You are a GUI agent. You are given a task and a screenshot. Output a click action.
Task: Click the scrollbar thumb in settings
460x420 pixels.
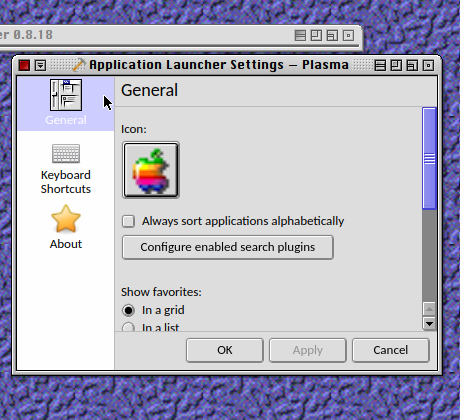point(429,159)
